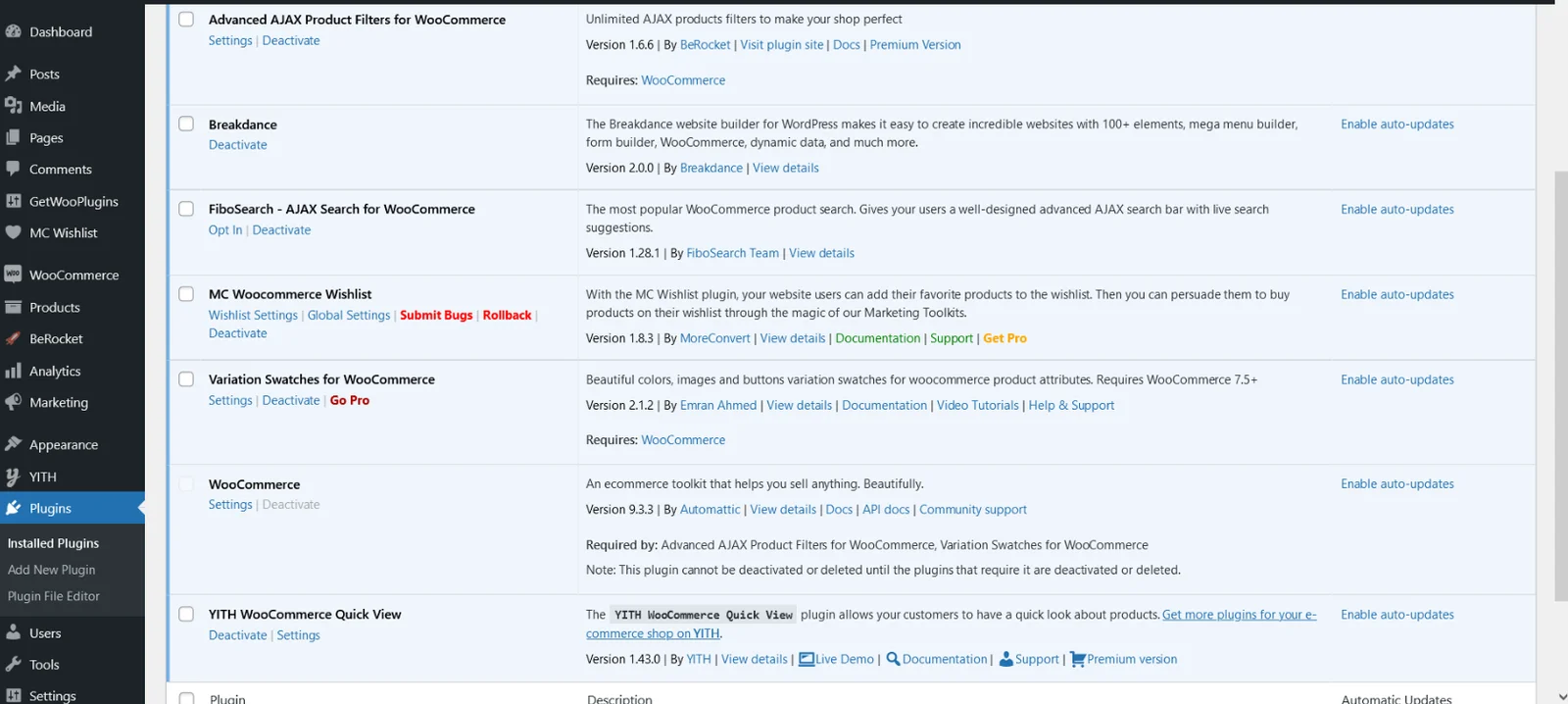Deactivate the Breakdance plugin
1568x704 pixels.
pos(237,145)
